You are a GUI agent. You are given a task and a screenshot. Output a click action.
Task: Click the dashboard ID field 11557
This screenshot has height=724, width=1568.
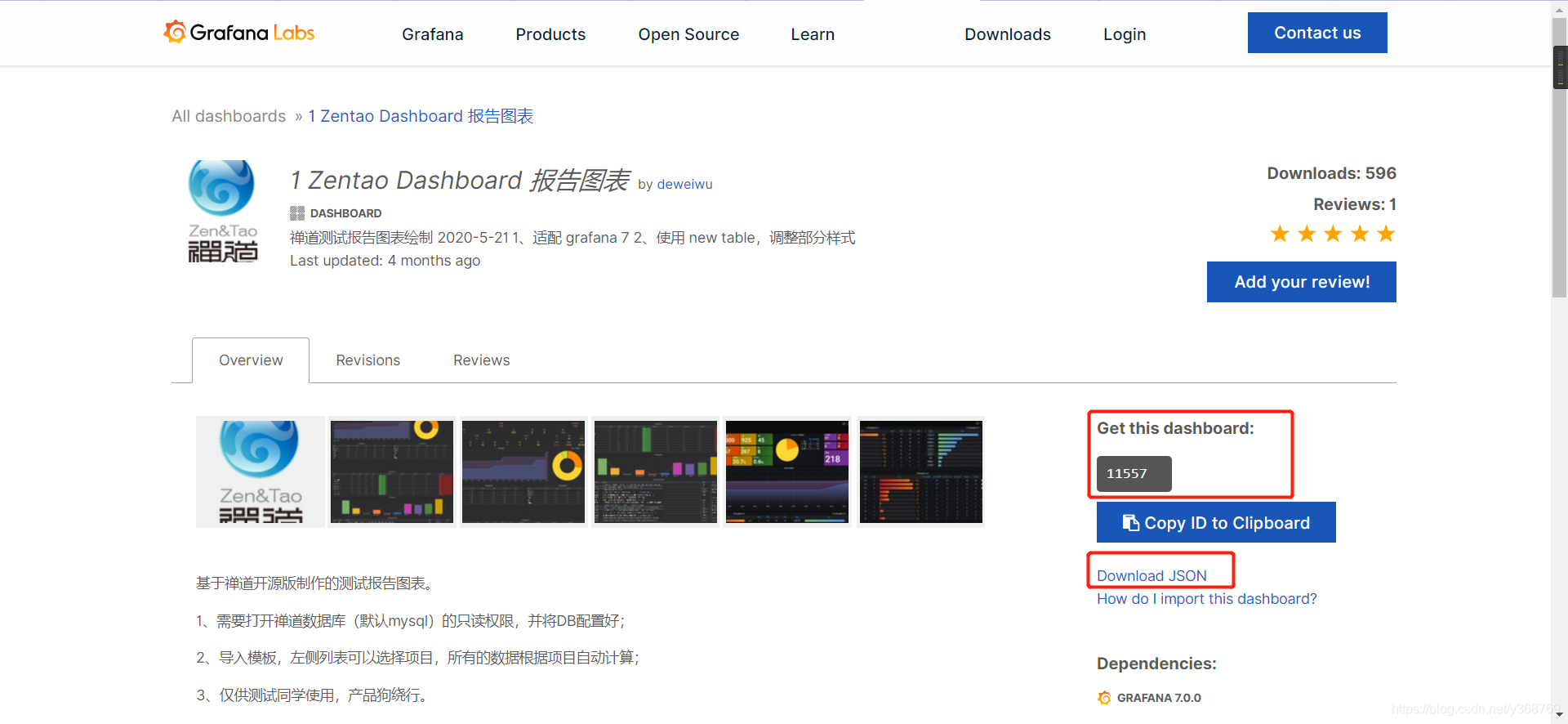point(1134,474)
